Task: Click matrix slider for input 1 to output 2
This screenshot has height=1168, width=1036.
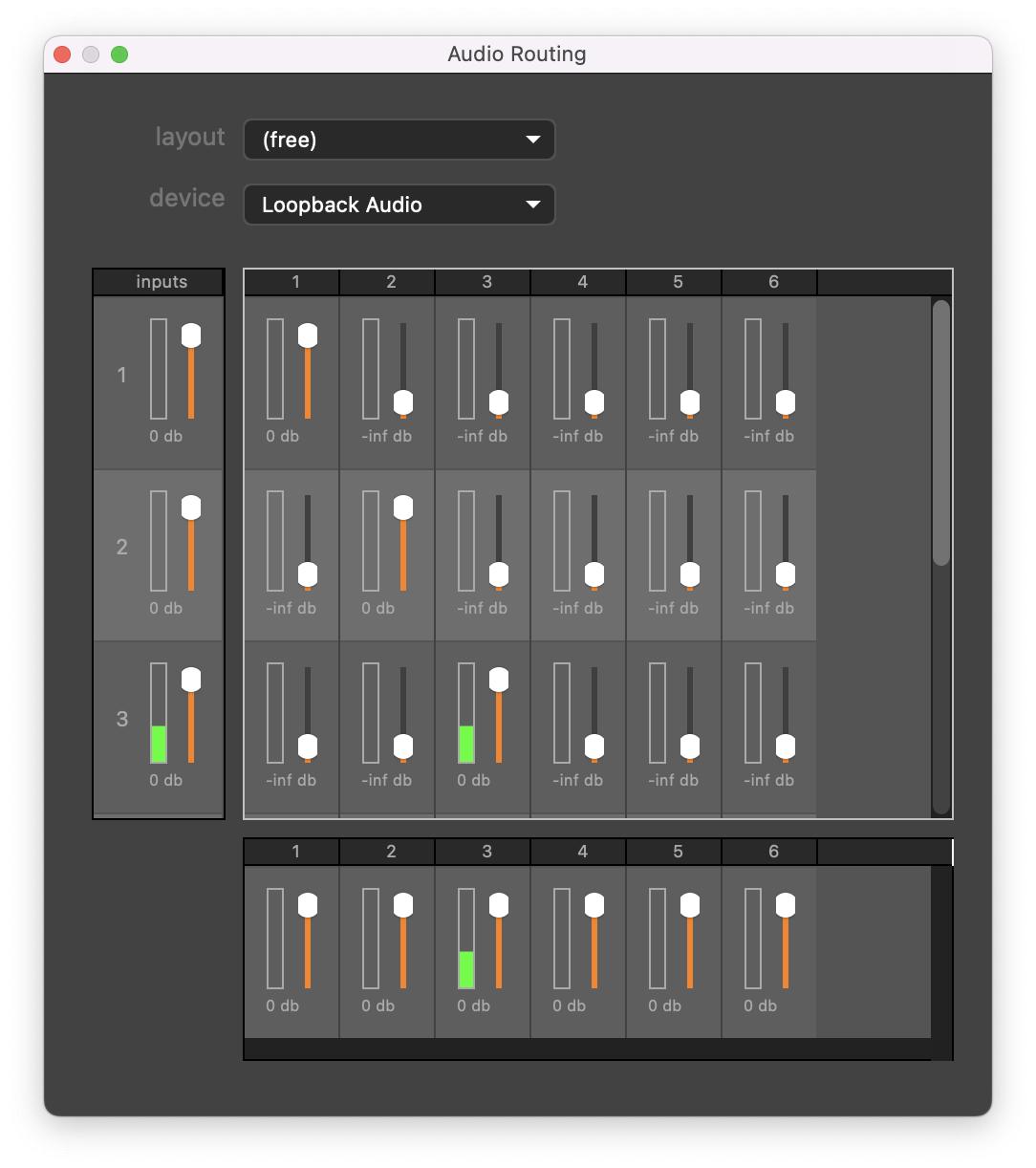Action: tap(403, 402)
